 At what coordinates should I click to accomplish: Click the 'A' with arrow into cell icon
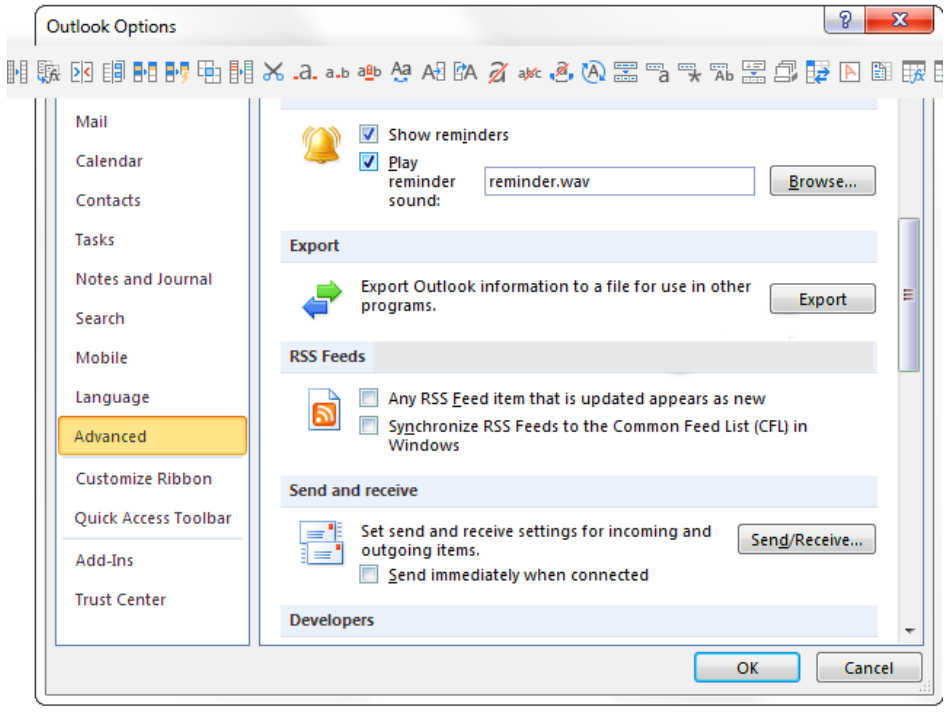pos(433,72)
